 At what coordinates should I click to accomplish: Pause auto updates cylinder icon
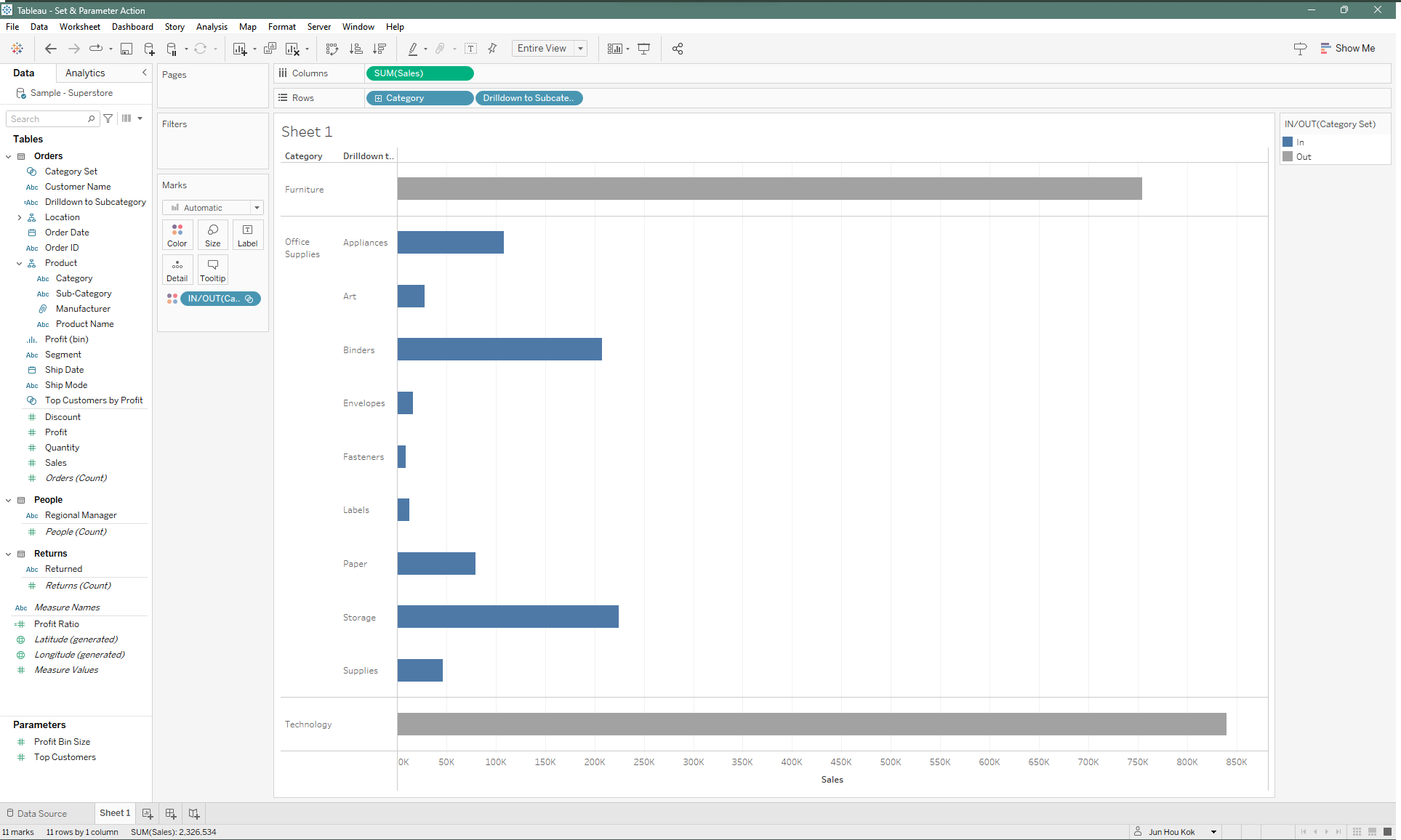(x=172, y=49)
